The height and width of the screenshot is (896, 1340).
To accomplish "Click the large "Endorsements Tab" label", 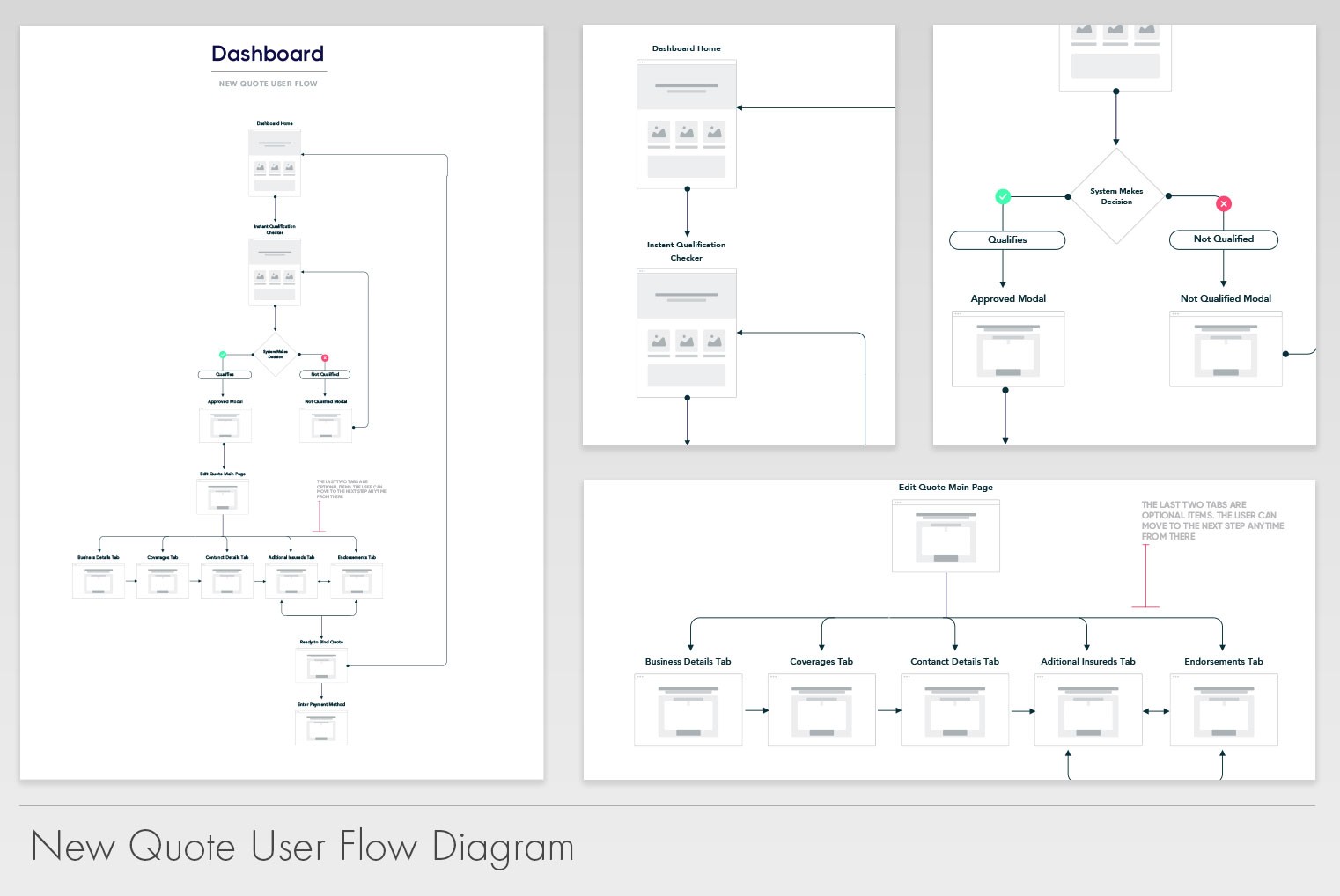I will 1224,661.
